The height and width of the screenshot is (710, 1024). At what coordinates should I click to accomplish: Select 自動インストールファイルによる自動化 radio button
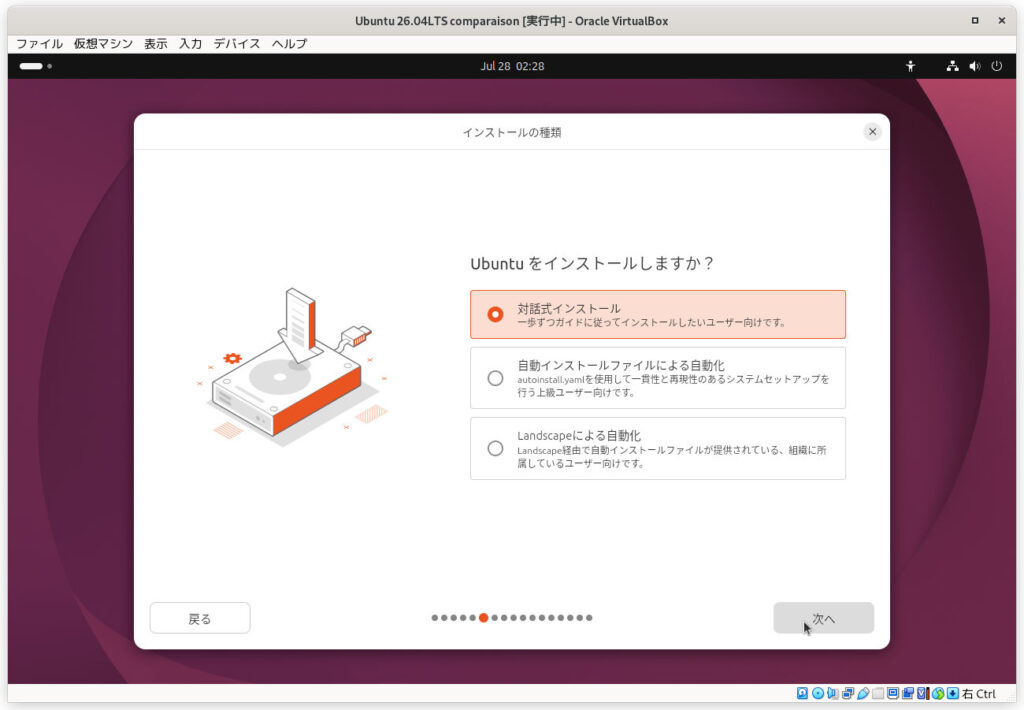click(495, 378)
